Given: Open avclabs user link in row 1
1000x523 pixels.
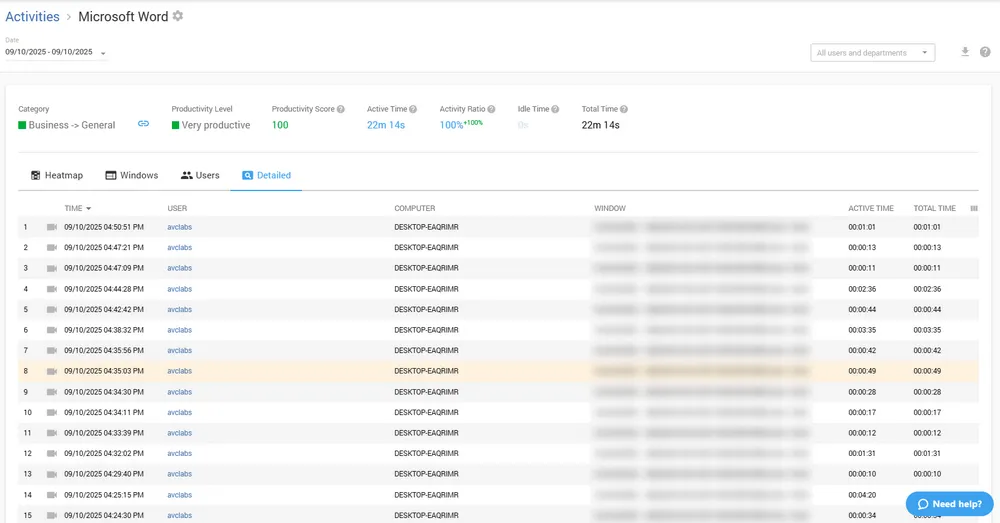Looking at the screenshot, I should tap(179, 227).
